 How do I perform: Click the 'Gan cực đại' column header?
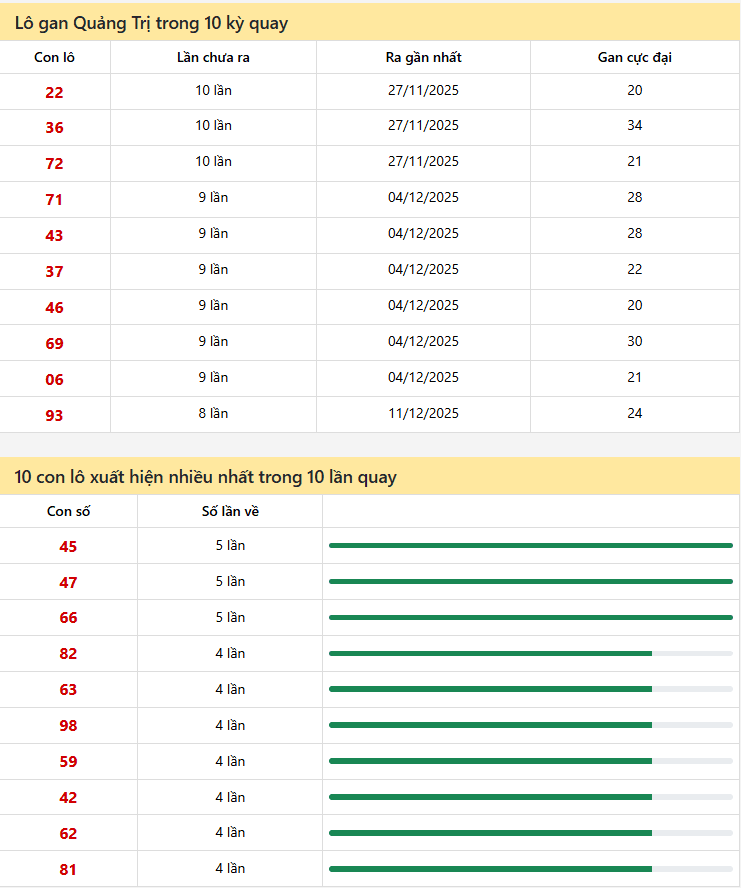[634, 57]
